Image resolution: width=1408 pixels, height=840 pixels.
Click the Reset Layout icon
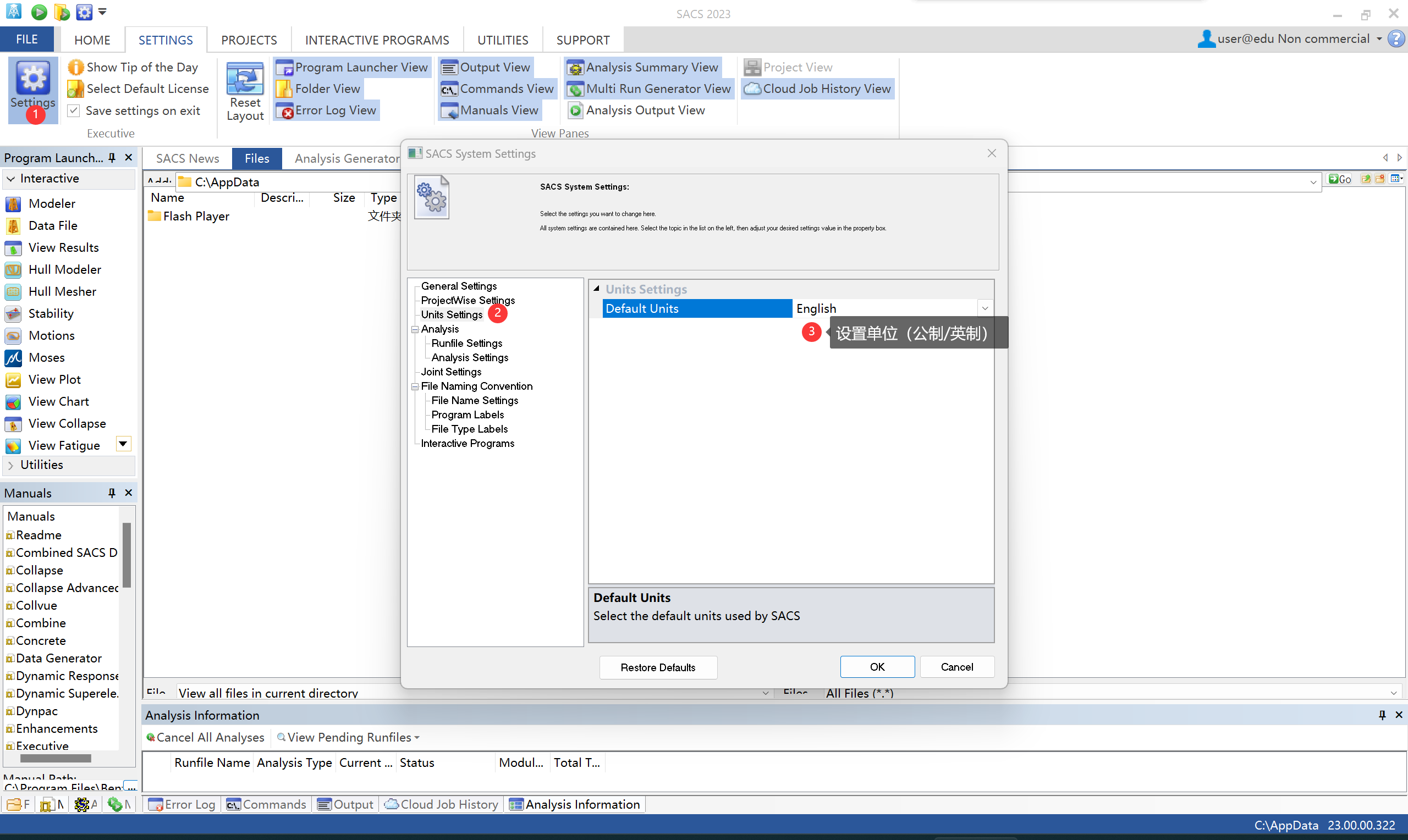[x=245, y=79]
